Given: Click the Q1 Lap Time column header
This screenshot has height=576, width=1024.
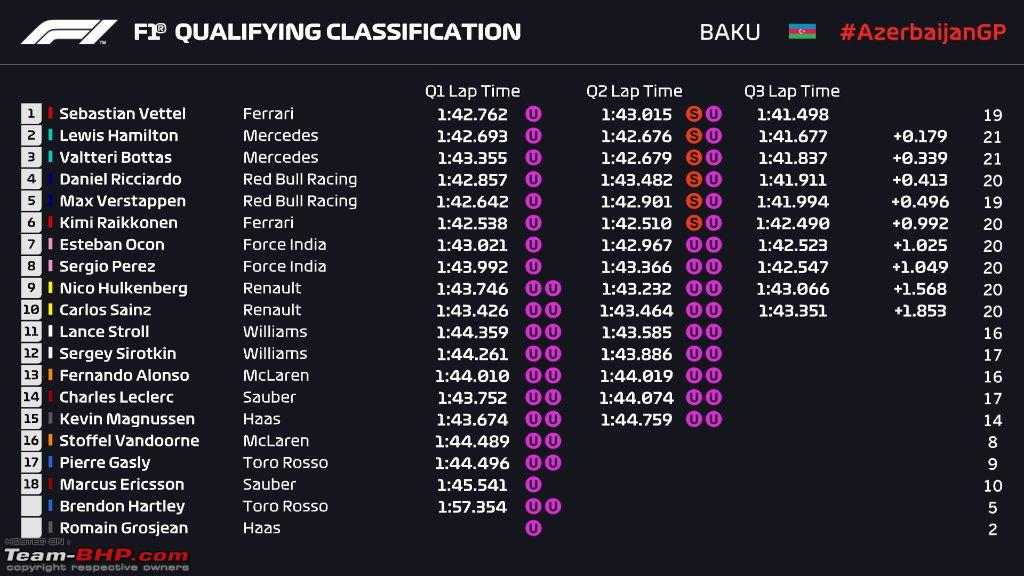Looking at the screenshot, I should click(472, 91).
